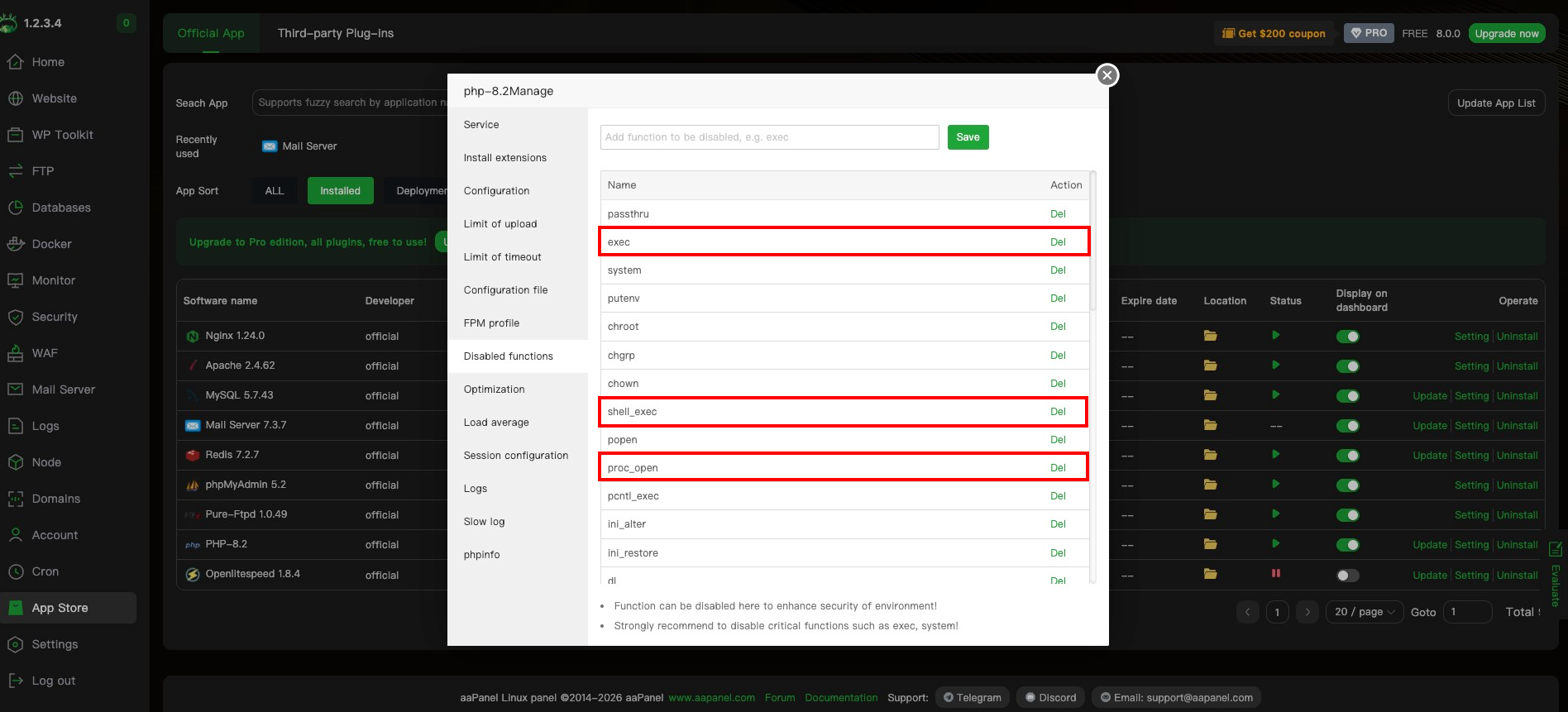Toggle Nginx dashboard display switch
This screenshot has height=712, width=1568.
(x=1347, y=337)
